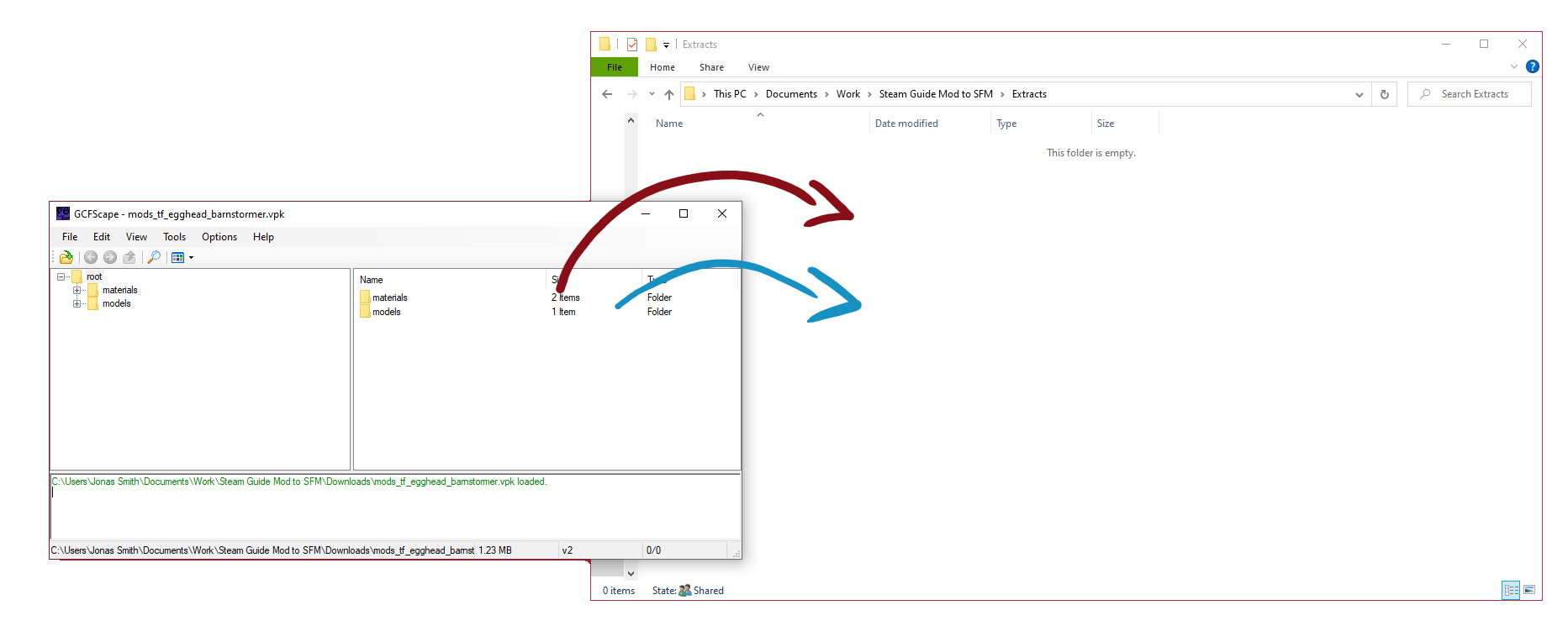Select materials in the GCFScape tree
This screenshot has height=621, width=1568.
click(119, 290)
